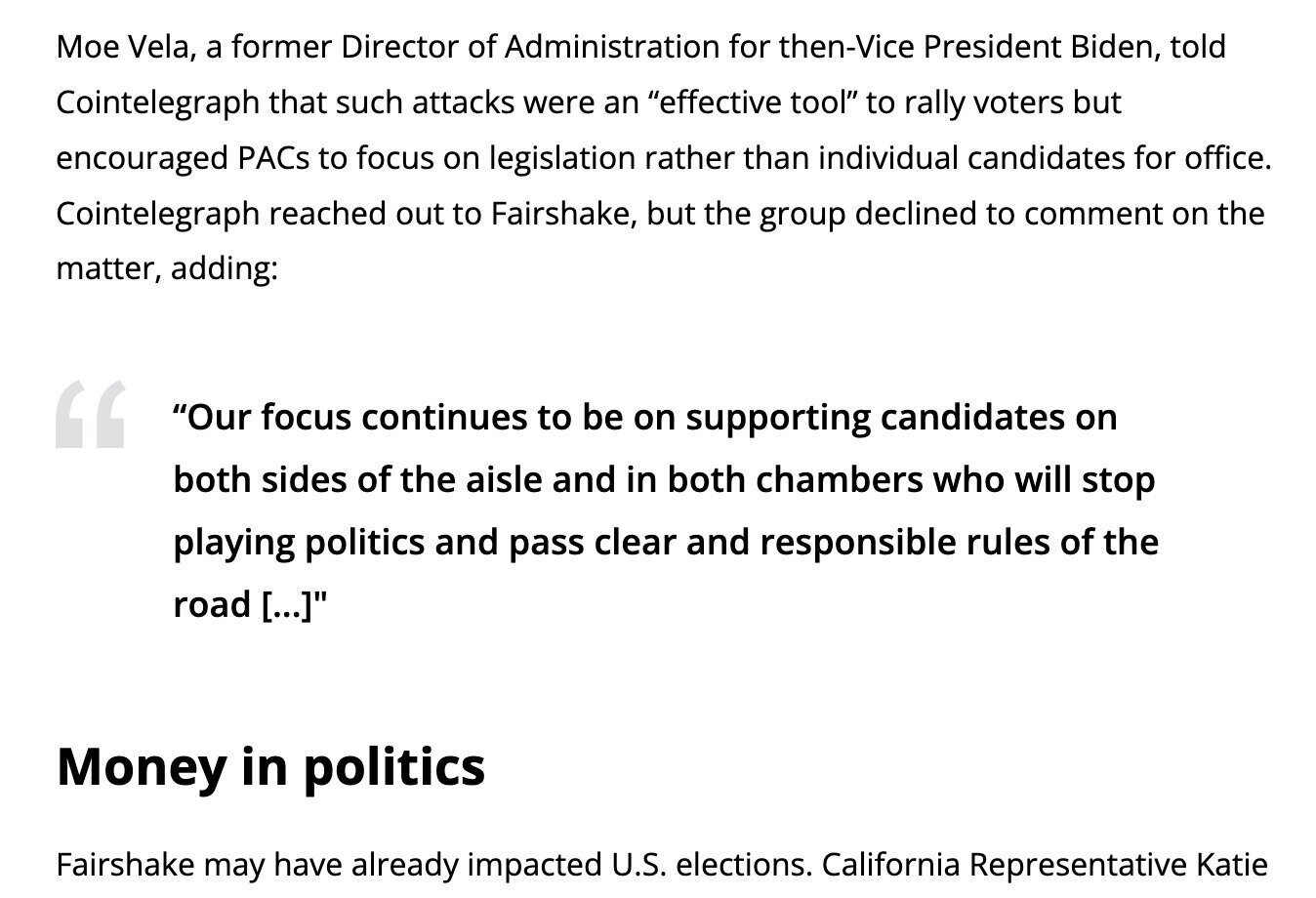Click the phrase 'rally voters'
1316x898 pixels.
tap(984, 102)
